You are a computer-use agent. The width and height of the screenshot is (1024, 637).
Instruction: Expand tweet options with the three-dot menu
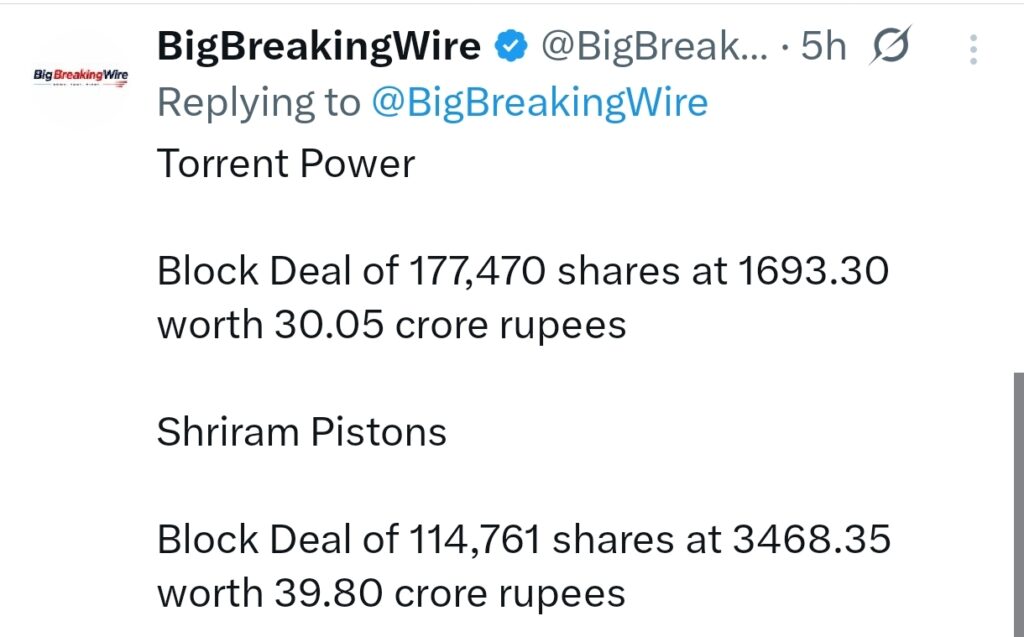(x=973, y=49)
